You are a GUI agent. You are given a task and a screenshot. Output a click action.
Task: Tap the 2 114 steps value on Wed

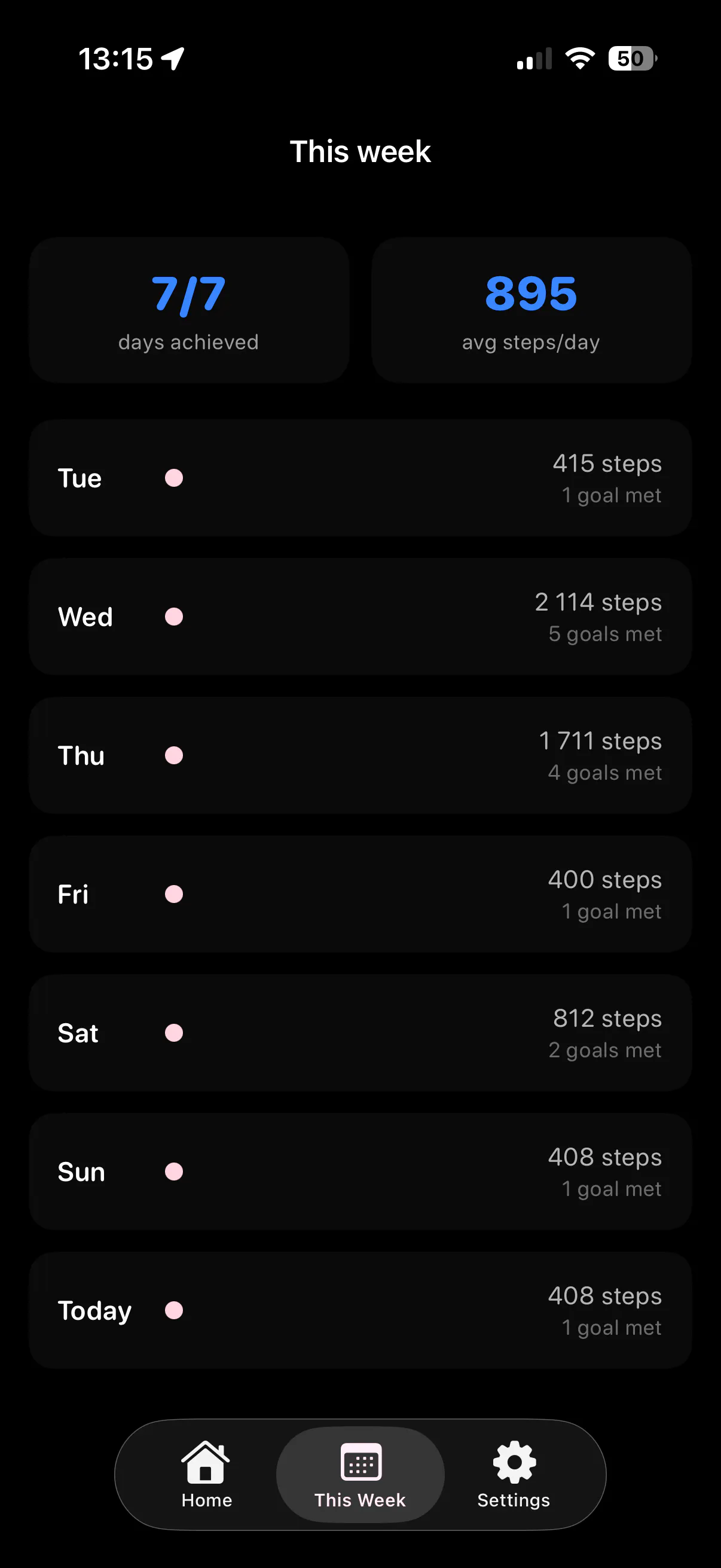coord(598,603)
